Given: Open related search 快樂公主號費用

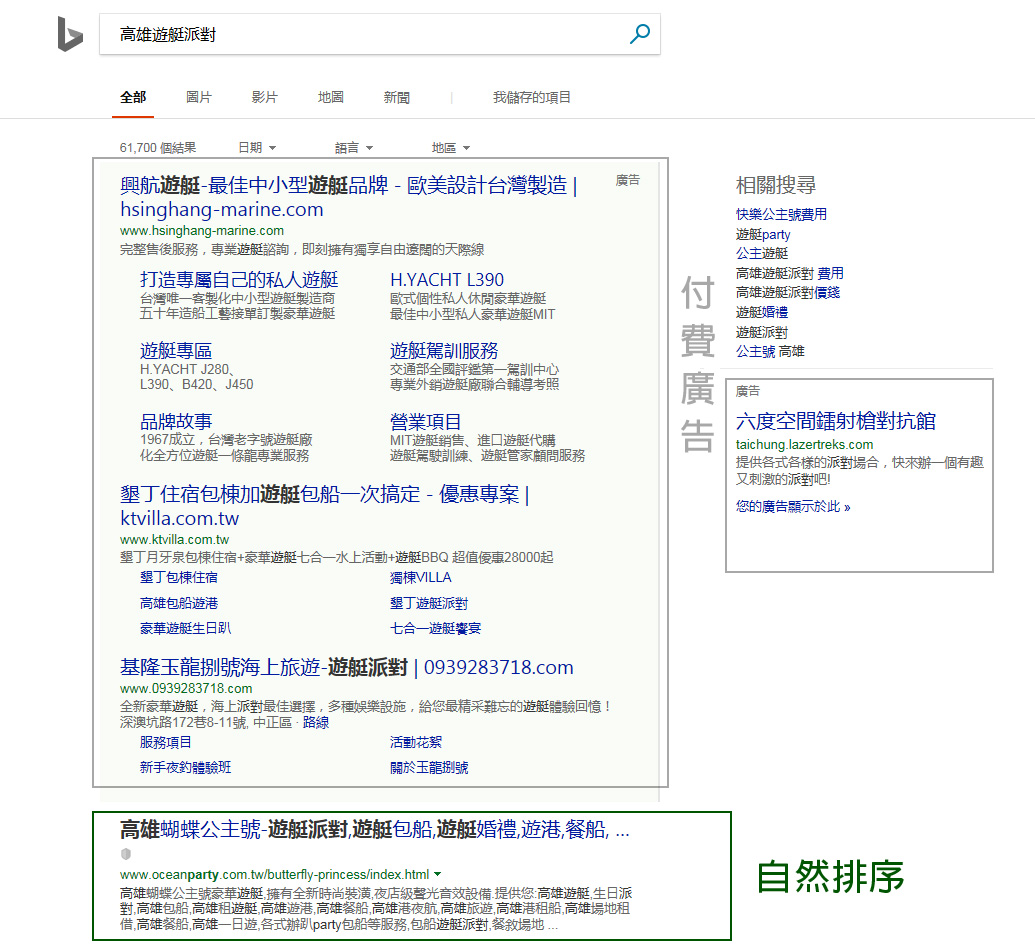Looking at the screenshot, I should pyautogui.click(x=782, y=215).
